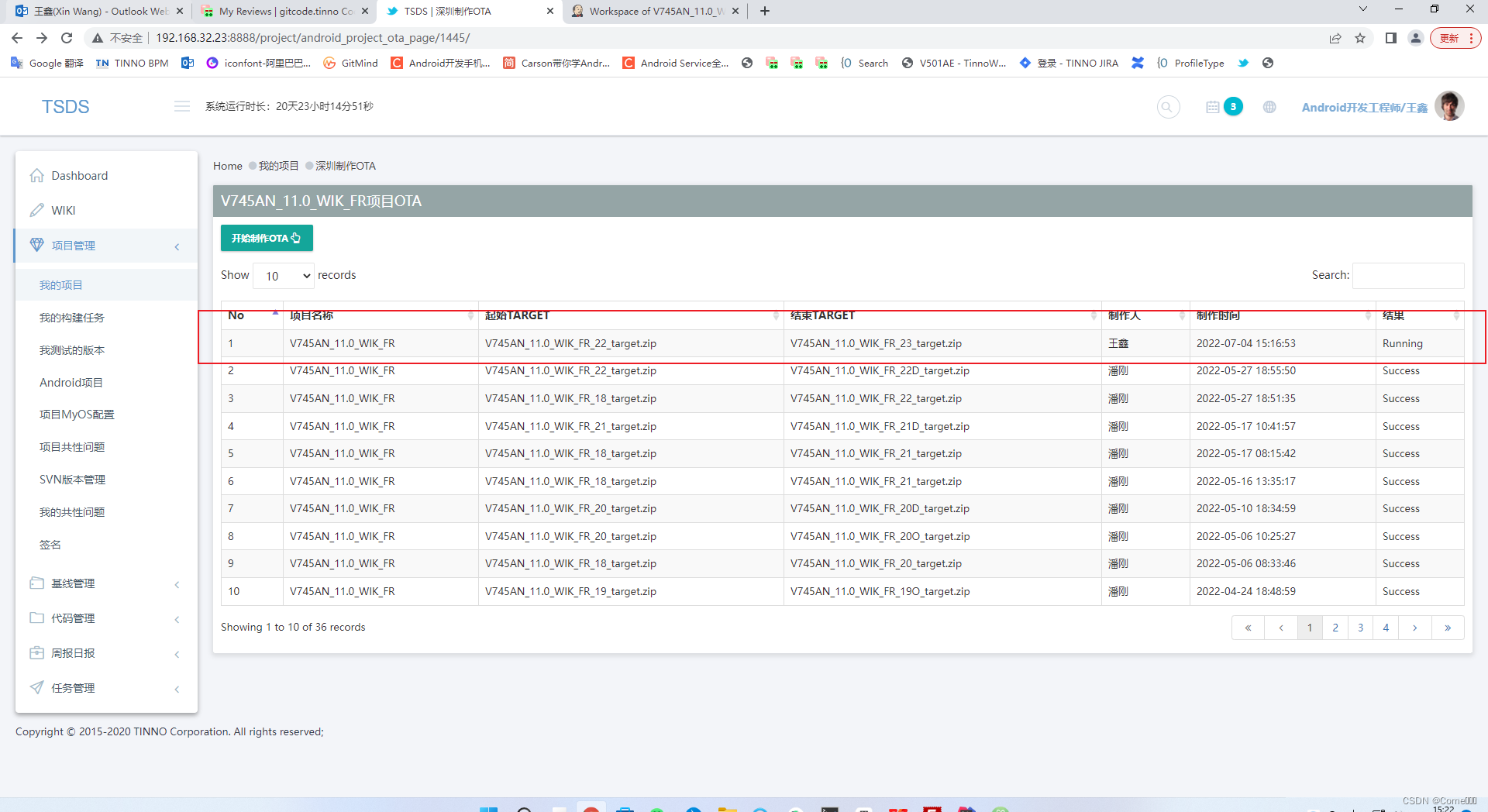Expand the 代码管理 sidebar section
Screen dimensions: 1488x812
[106, 618]
